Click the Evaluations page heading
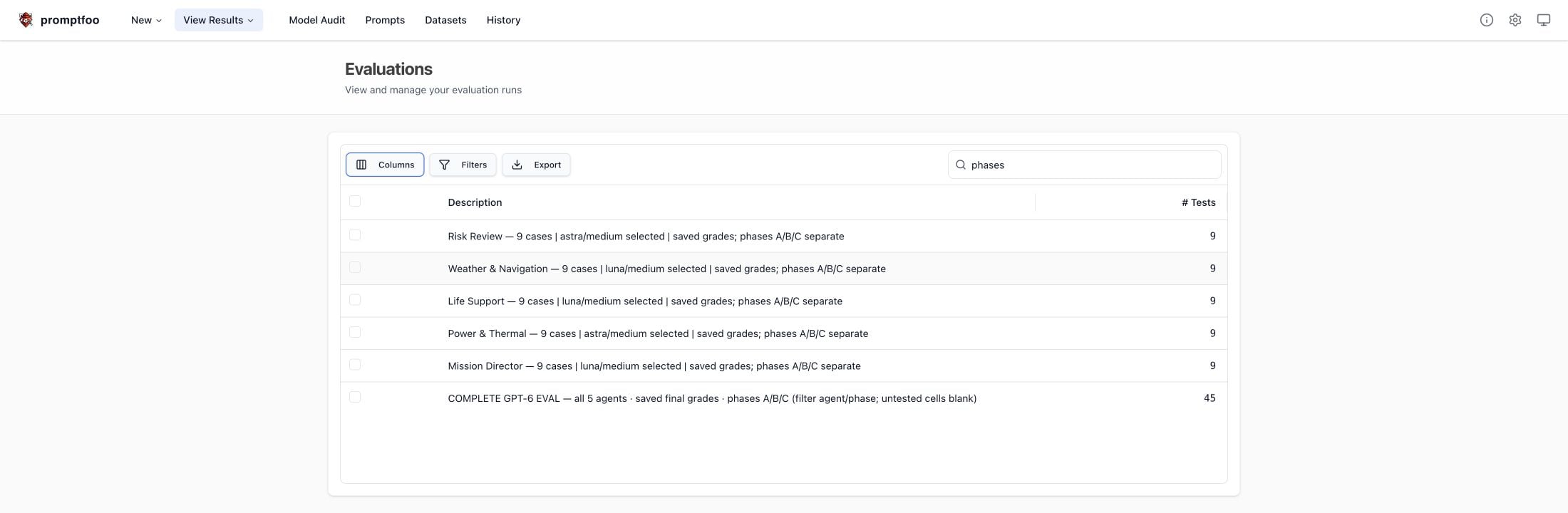Viewport: 1568px width, 513px height. tap(388, 69)
